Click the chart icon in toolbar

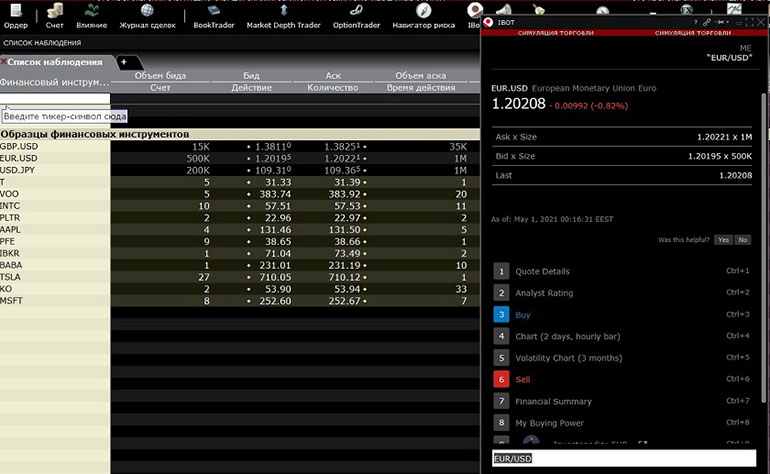[x=734, y=8]
